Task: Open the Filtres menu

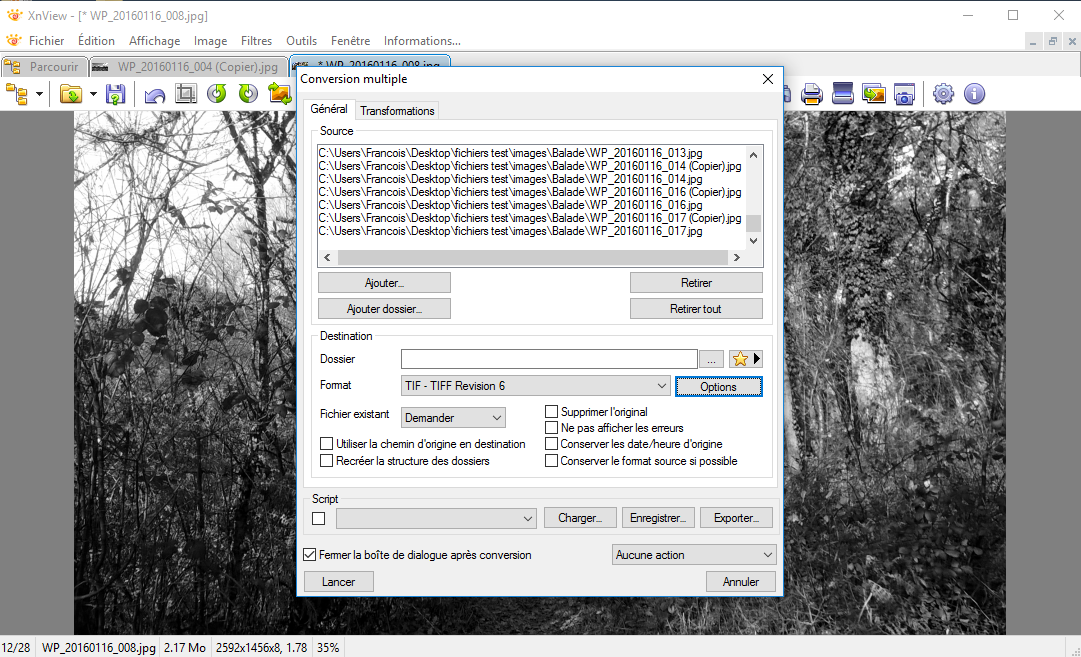Action: point(256,41)
